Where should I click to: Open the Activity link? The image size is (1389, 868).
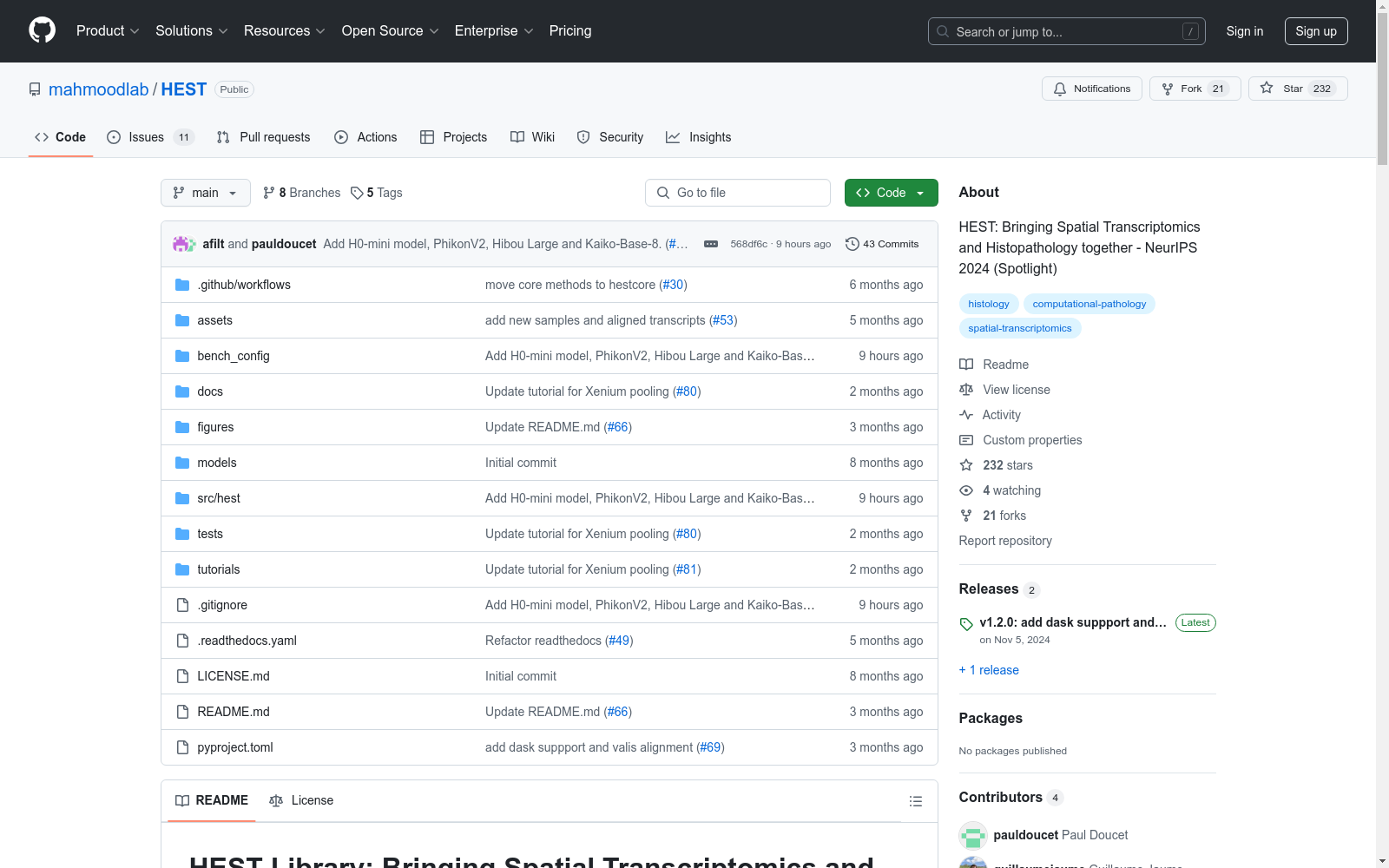990,415
